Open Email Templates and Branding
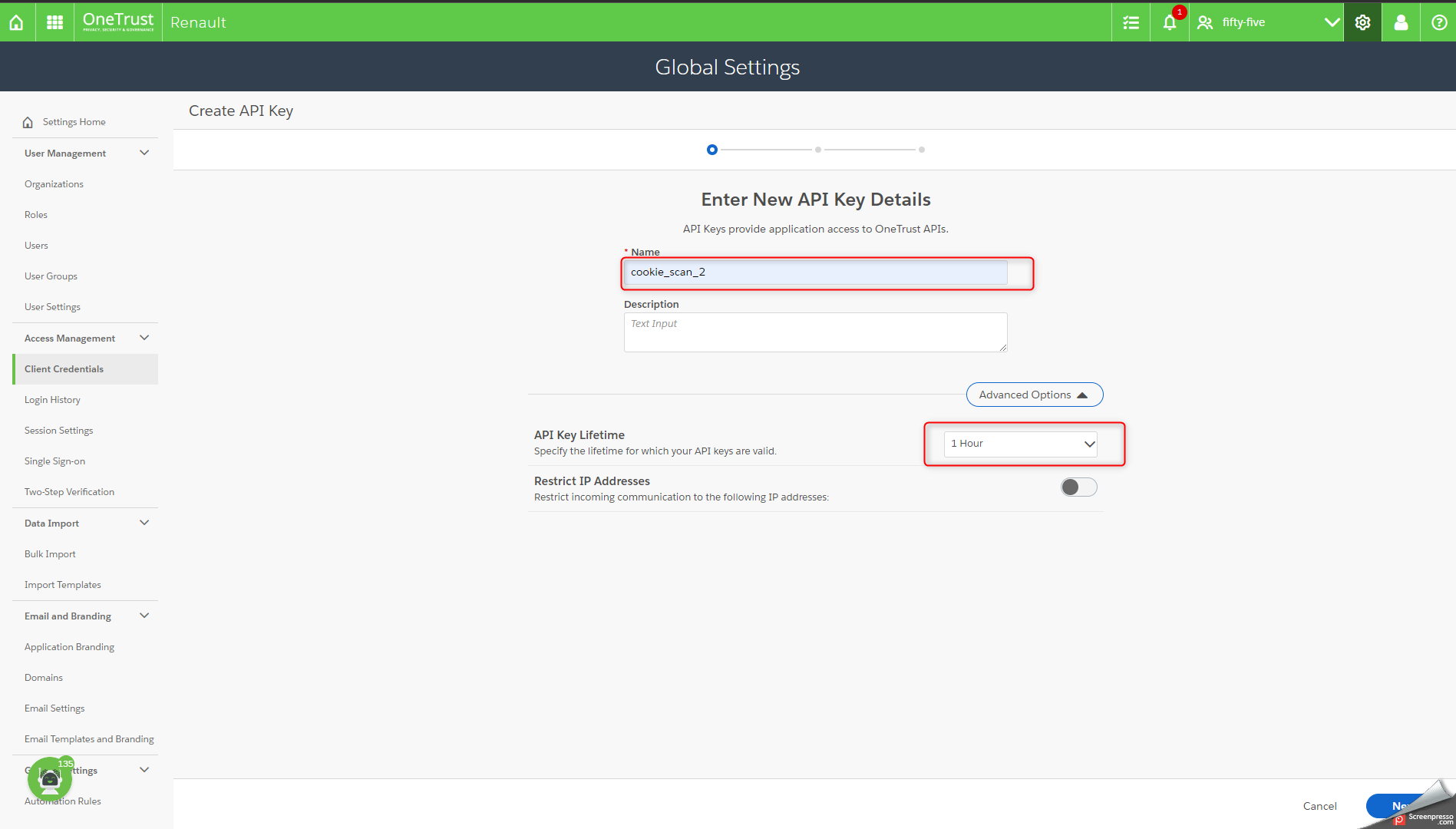1456x829 pixels. pyautogui.click(x=89, y=739)
